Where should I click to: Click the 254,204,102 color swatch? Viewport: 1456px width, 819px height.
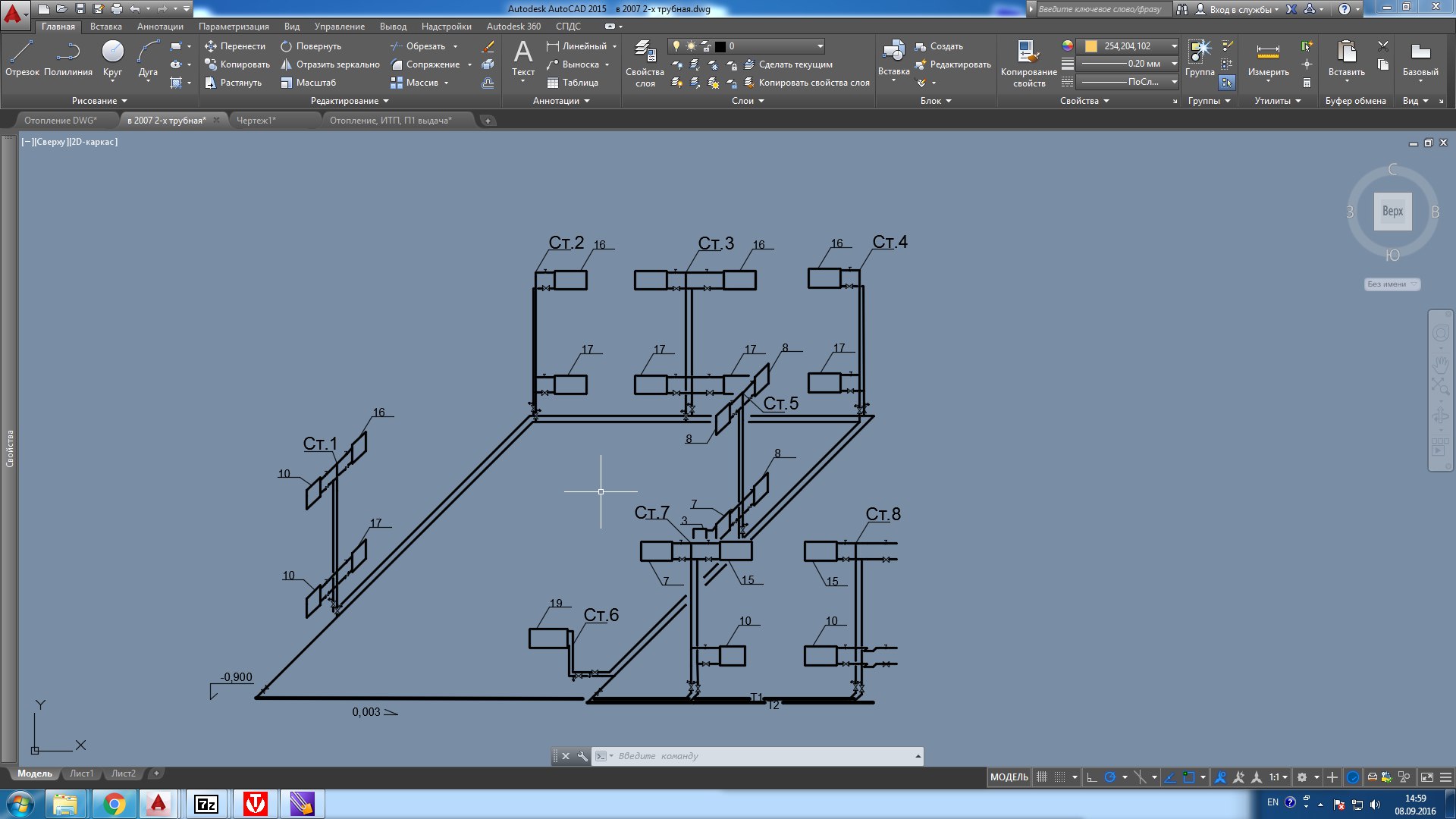point(1091,46)
